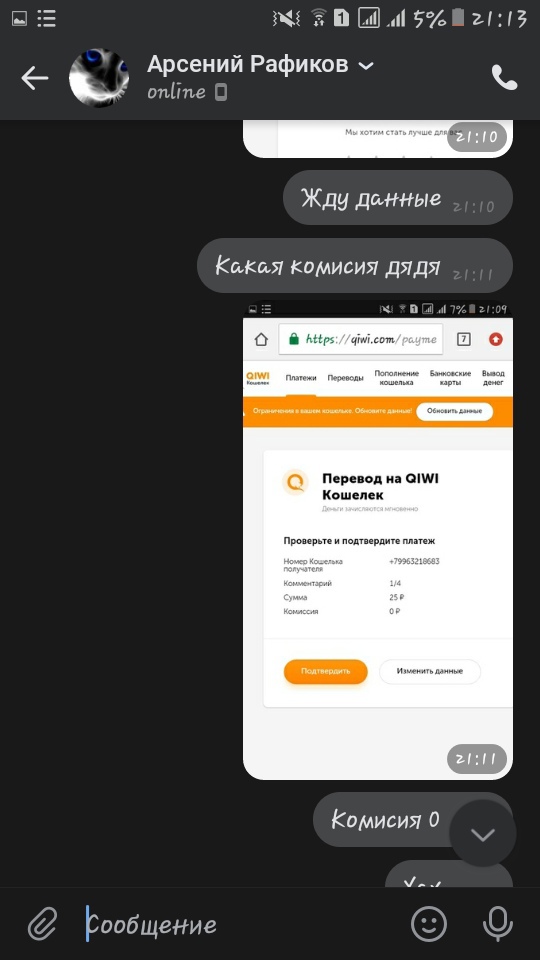Tap the qiwi.com address bar in screenshot

(361, 339)
